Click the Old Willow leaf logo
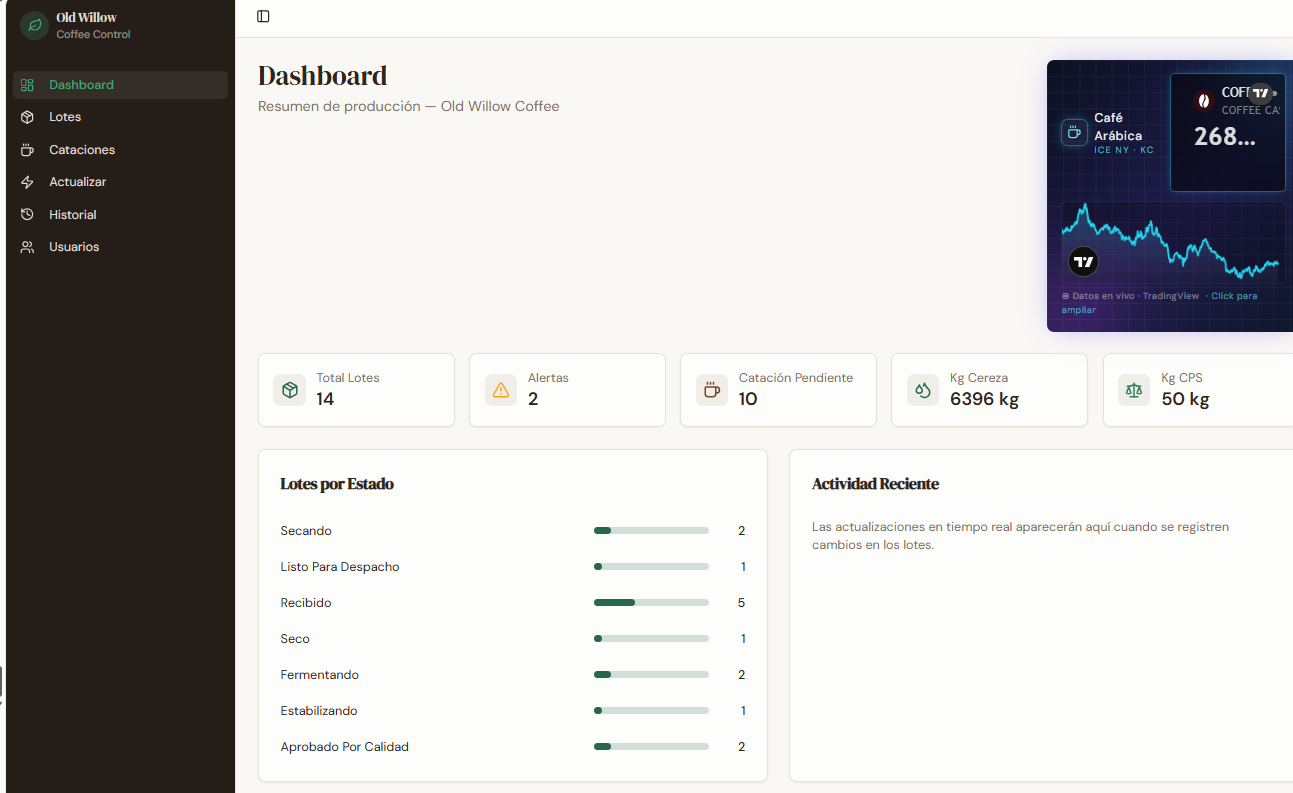The height and width of the screenshot is (793, 1293). coord(34,26)
